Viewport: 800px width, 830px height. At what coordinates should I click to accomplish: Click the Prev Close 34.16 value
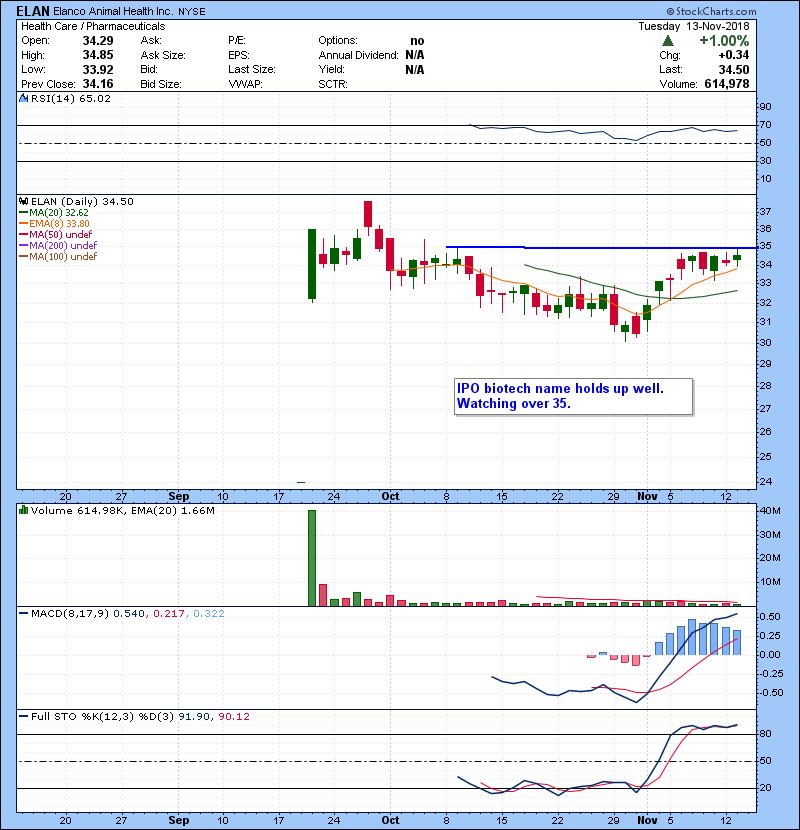[x=98, y=84]
